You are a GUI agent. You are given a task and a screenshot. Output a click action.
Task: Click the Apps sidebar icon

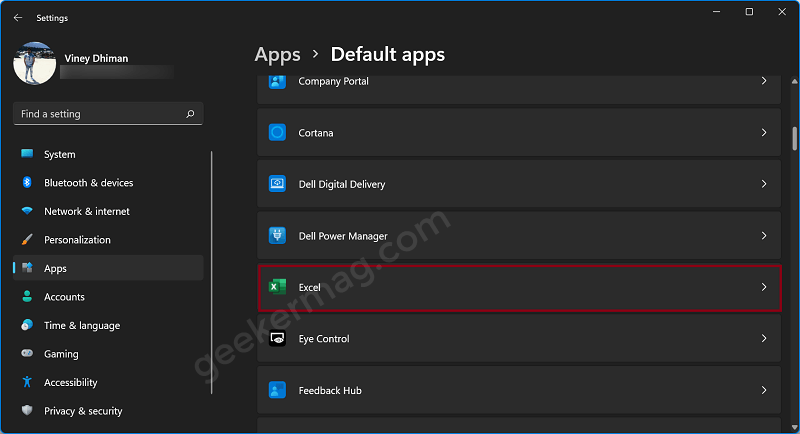[x=27, y=268]
